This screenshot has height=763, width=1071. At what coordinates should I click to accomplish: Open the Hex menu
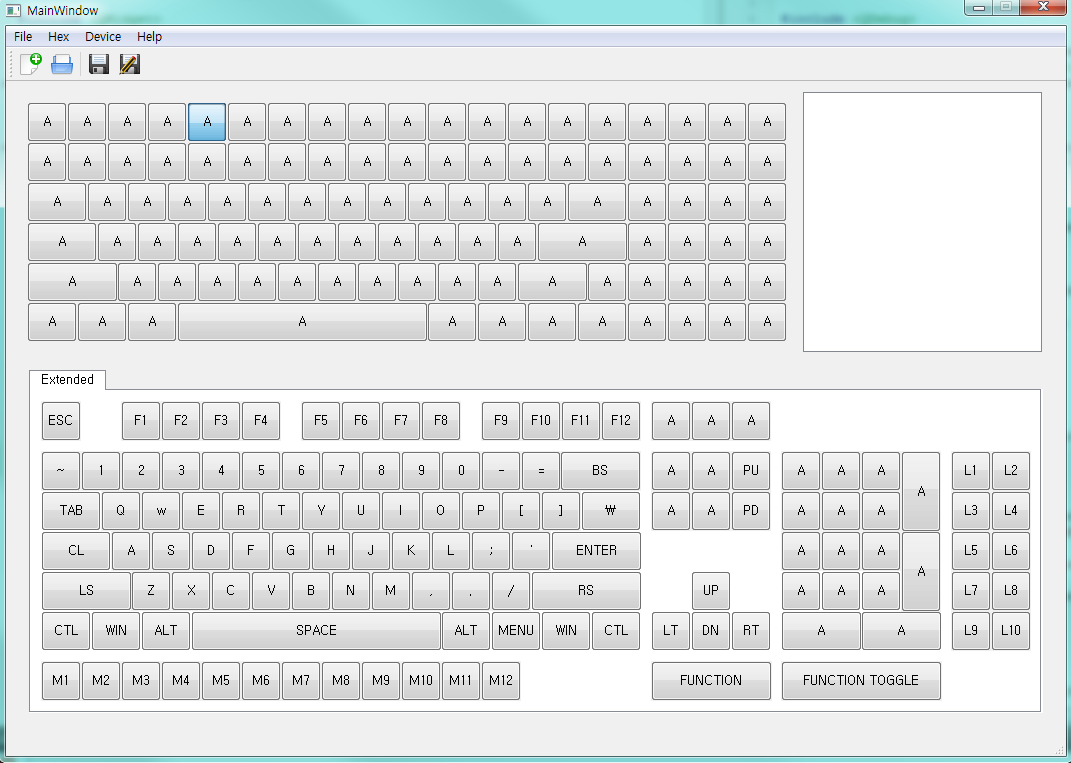click(x=59, y=37)
